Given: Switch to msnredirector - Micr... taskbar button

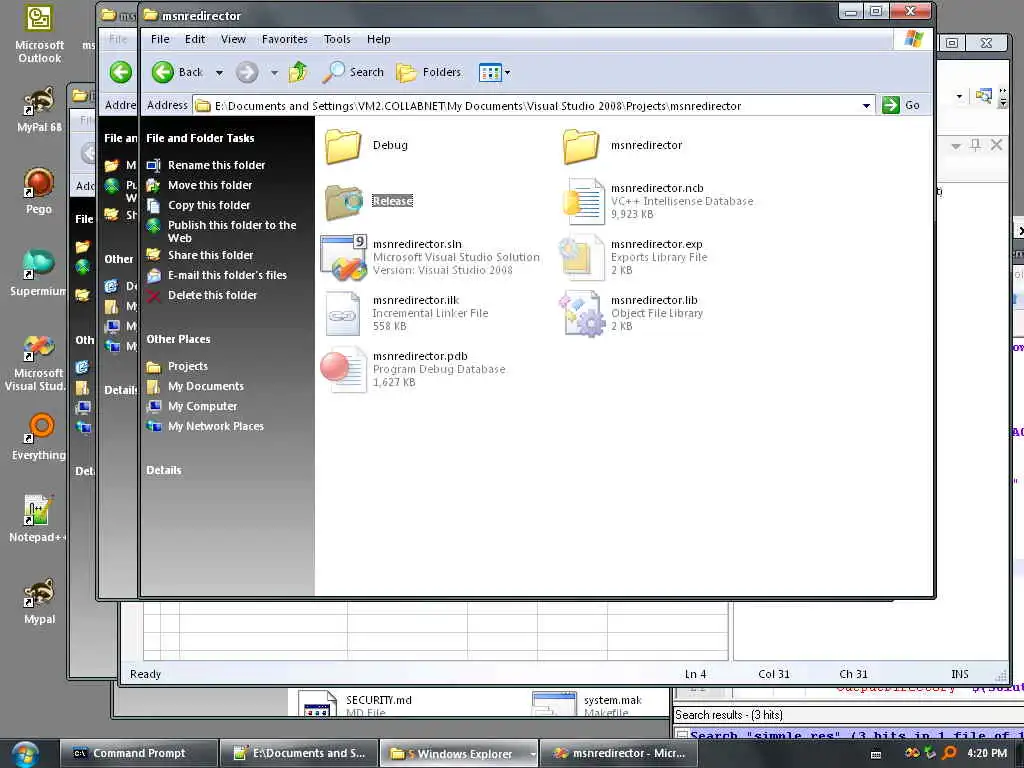Looking at the screenshot, I should [618, 754].
